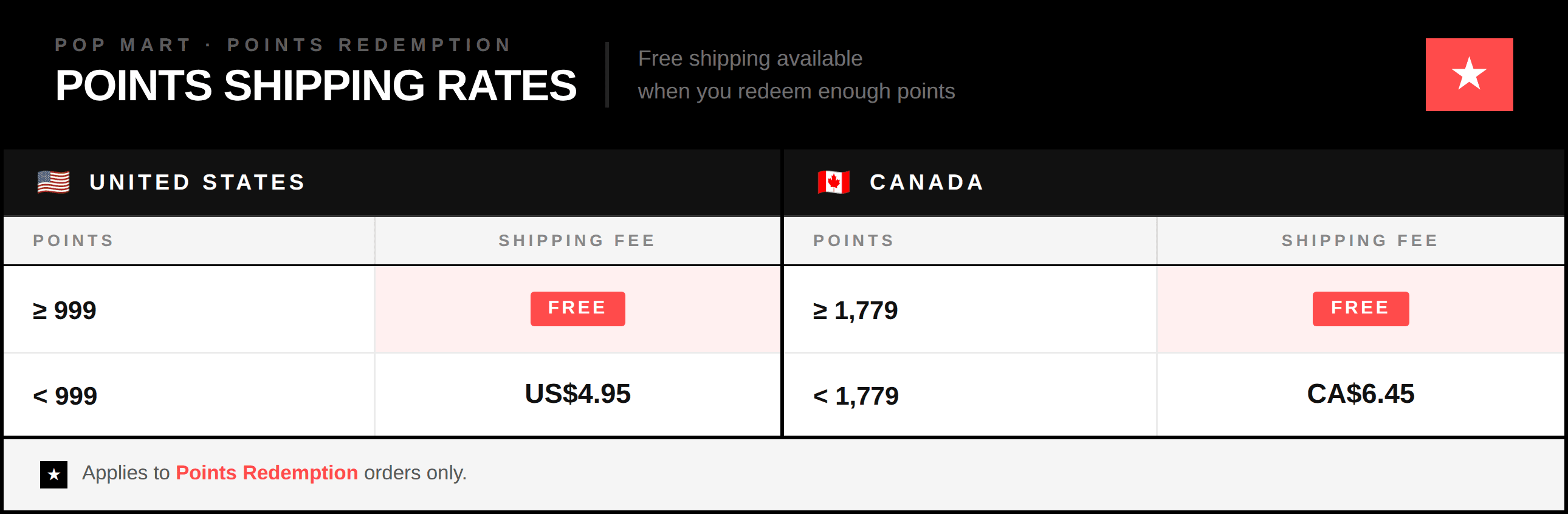Click the Canada Shipping Fee column header
The width and height of the screenshot is (1568, 514).
click(x=1360, y=241)
